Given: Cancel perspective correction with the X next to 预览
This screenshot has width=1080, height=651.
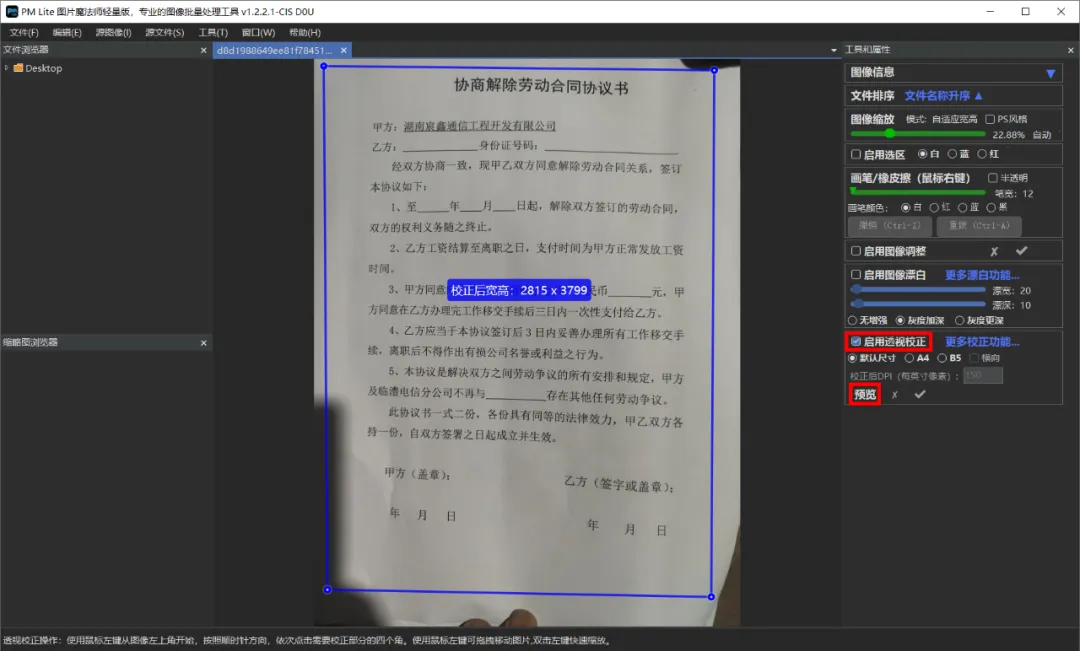Looking at the screenshot, I should tap(895, 395).
